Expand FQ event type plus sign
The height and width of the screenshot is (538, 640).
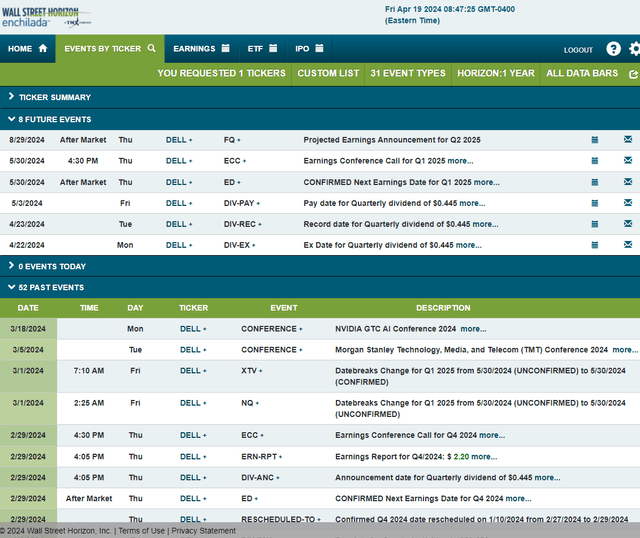coord(239,140)
